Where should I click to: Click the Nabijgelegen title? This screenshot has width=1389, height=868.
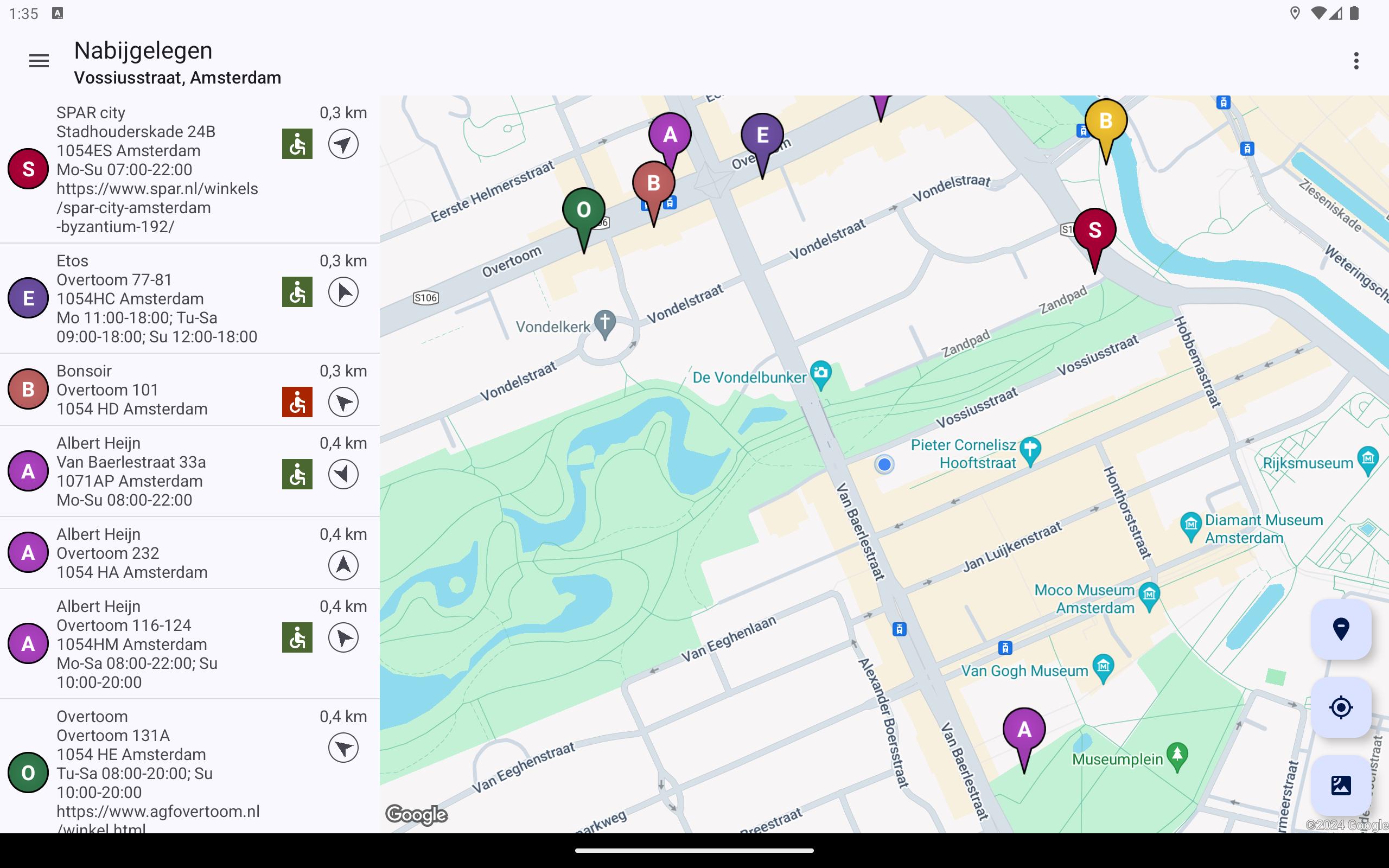coord(143,50)
